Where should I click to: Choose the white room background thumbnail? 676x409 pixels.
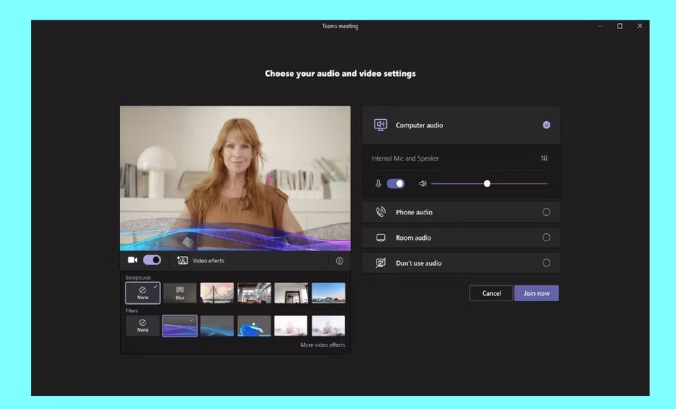[291, 293]
